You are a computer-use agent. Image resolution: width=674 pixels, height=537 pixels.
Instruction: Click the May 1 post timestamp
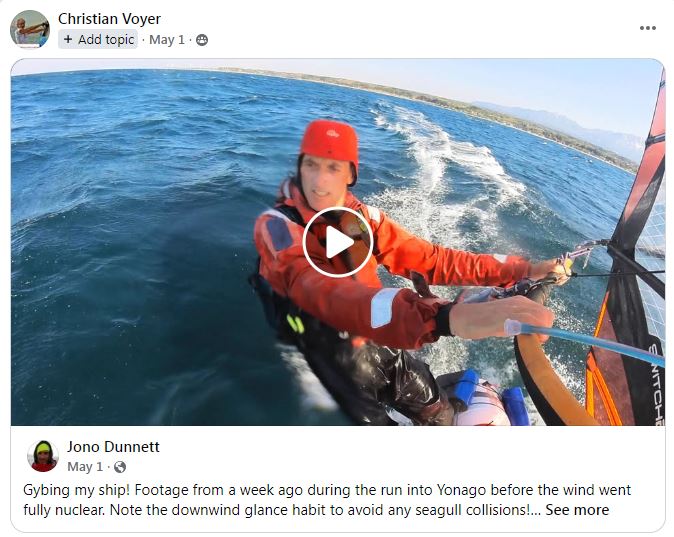166,40
